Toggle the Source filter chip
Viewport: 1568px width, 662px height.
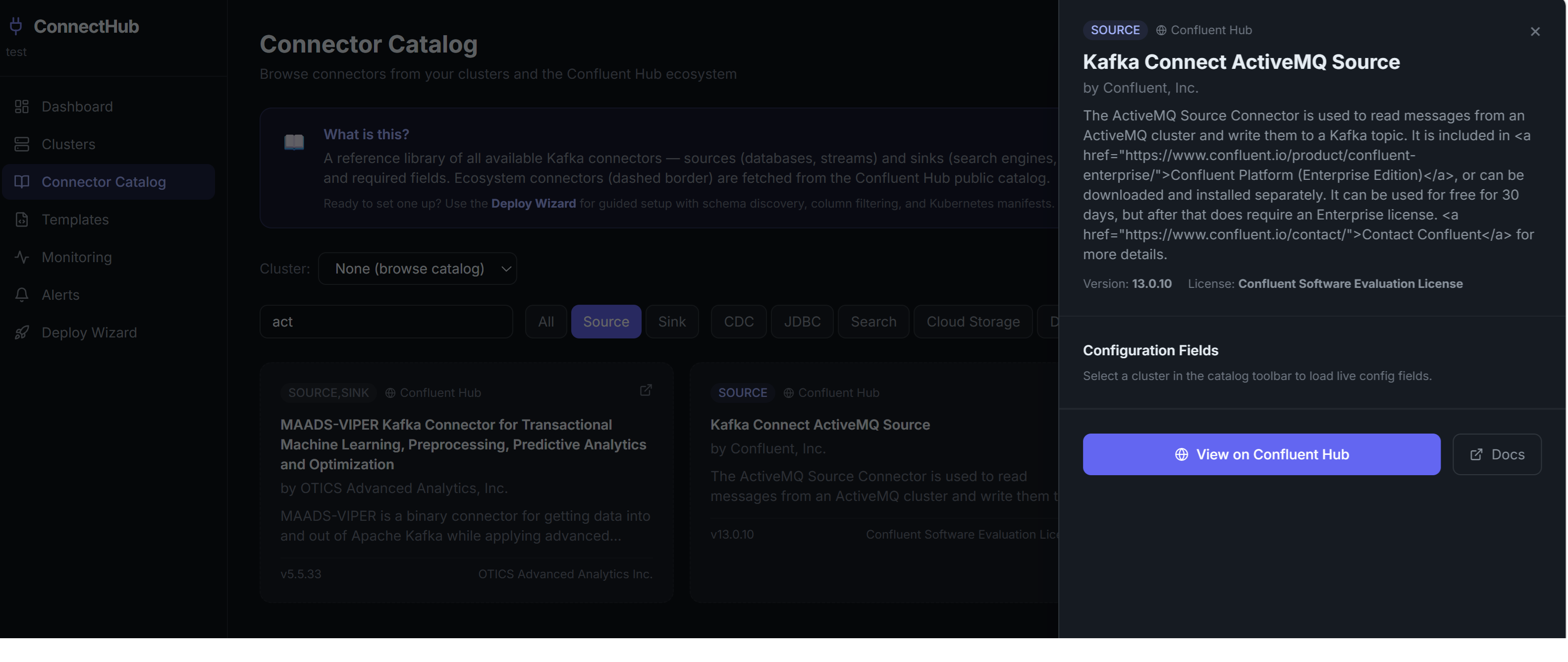click(606, 322)
